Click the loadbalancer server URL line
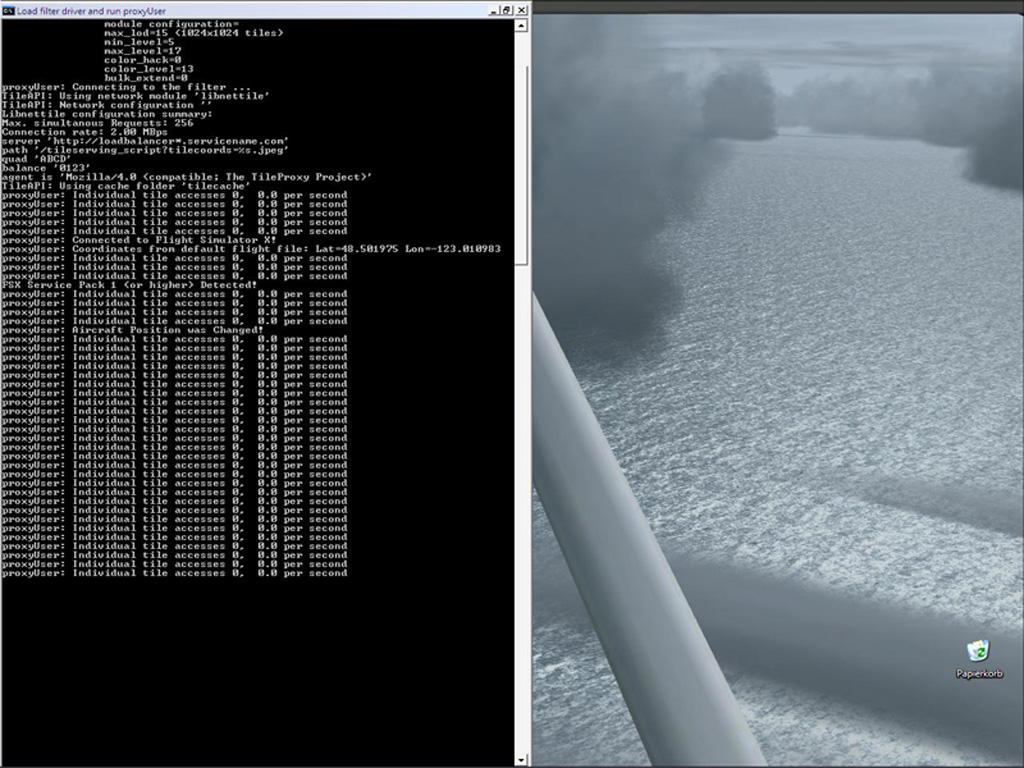1024x768 pixels. [145, 141]
